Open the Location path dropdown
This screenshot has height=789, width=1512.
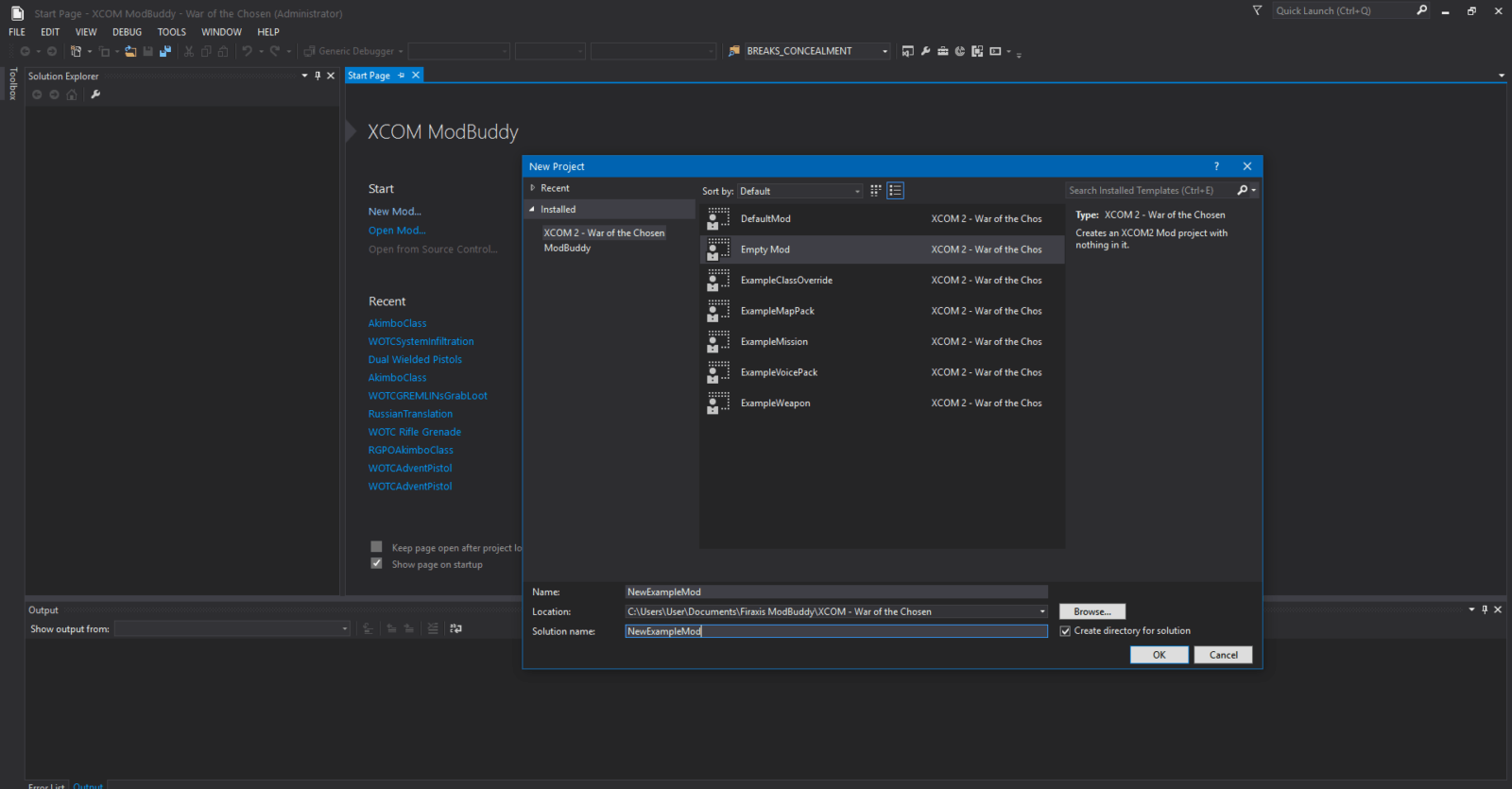click(x=1042, y=611)
